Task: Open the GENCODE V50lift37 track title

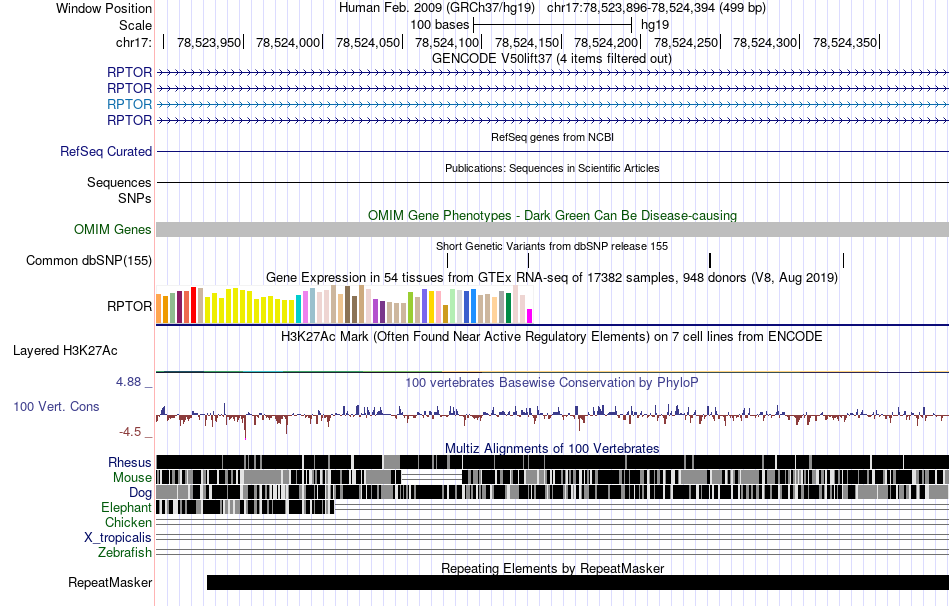Action: [551, 59]
